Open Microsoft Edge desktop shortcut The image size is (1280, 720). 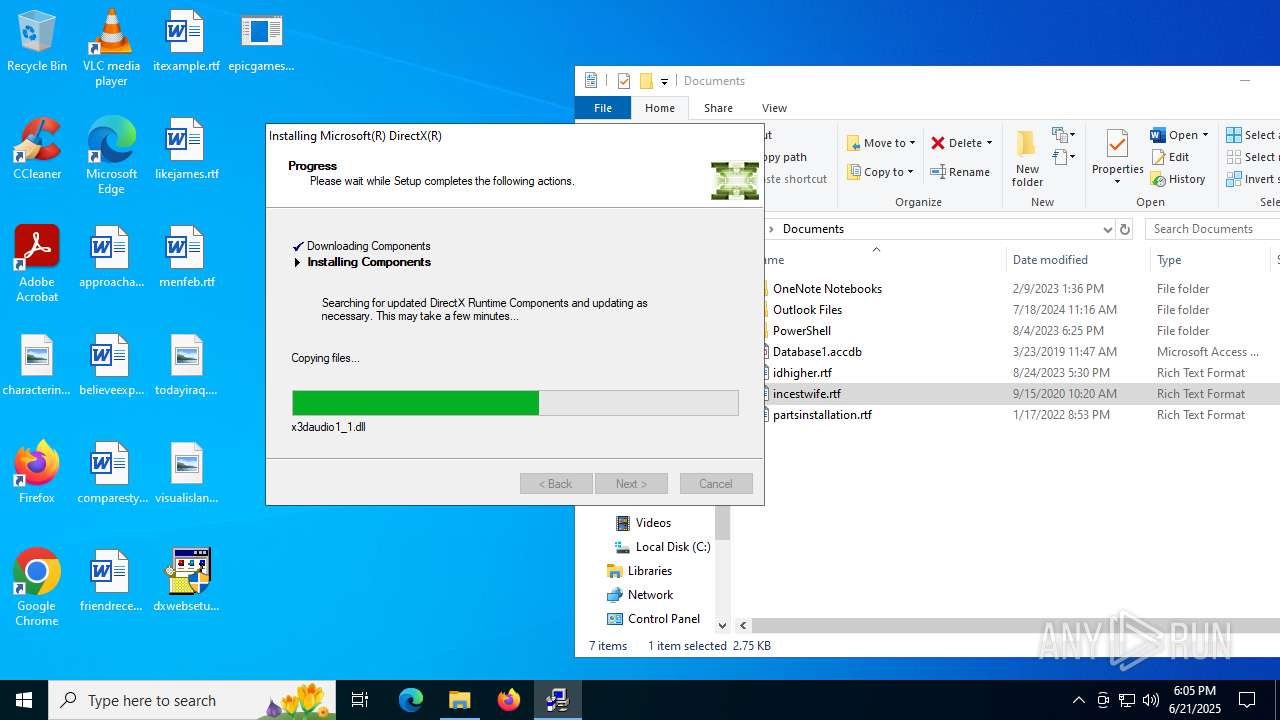click(x=111, y=156)
